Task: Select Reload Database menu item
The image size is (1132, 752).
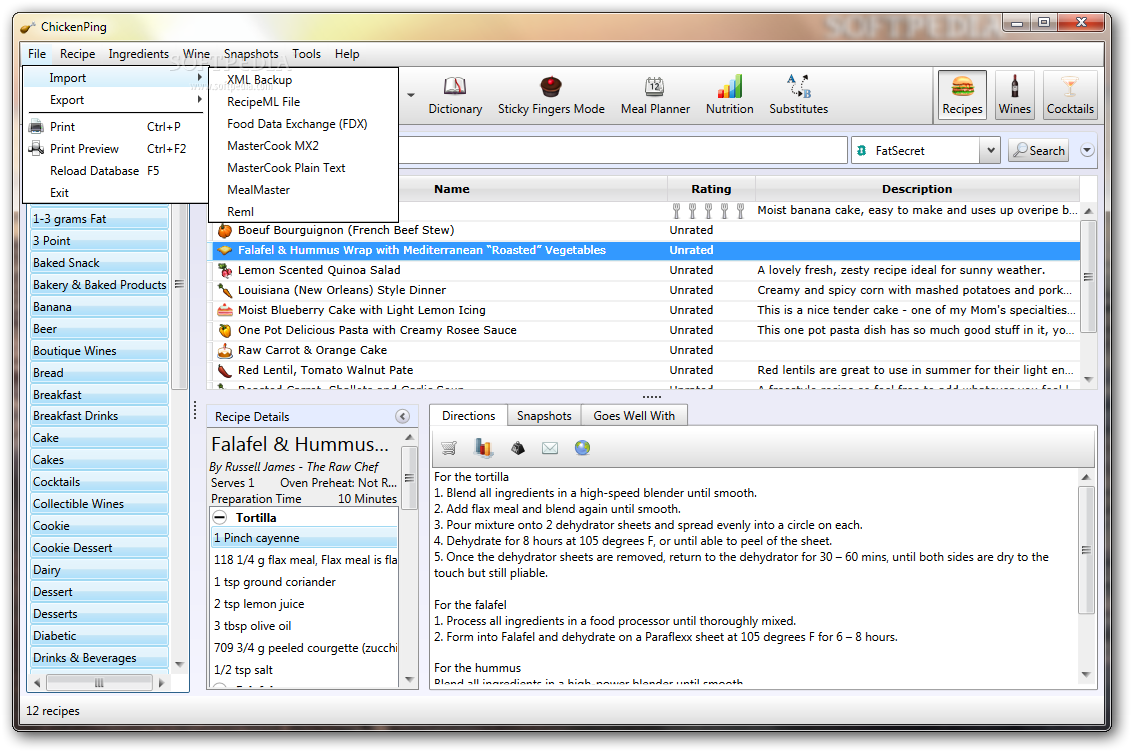Action: (115, 170)
